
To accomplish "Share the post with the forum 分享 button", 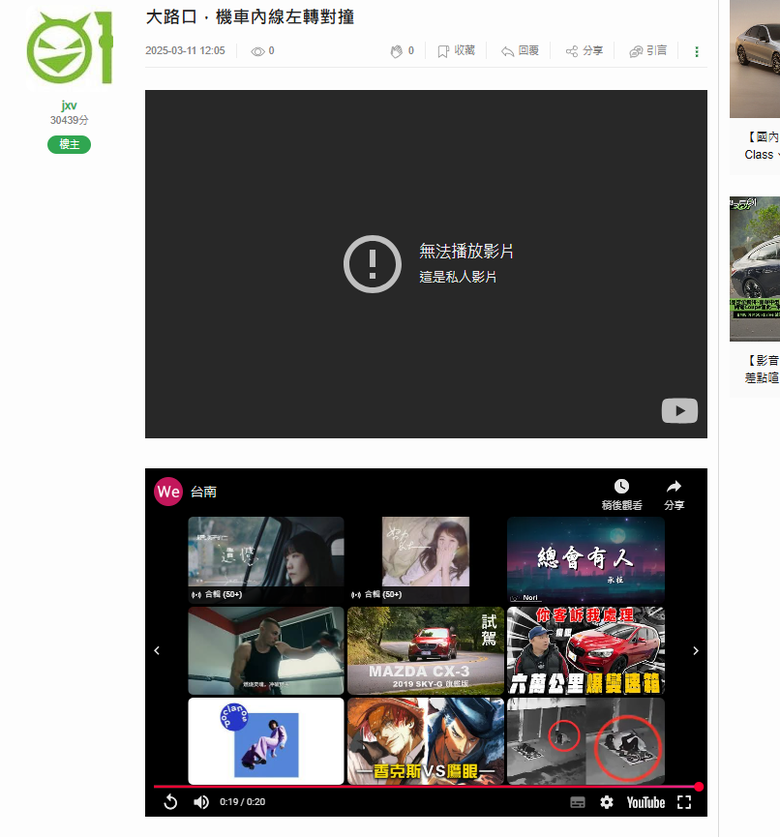I will [x=584, y=51].
